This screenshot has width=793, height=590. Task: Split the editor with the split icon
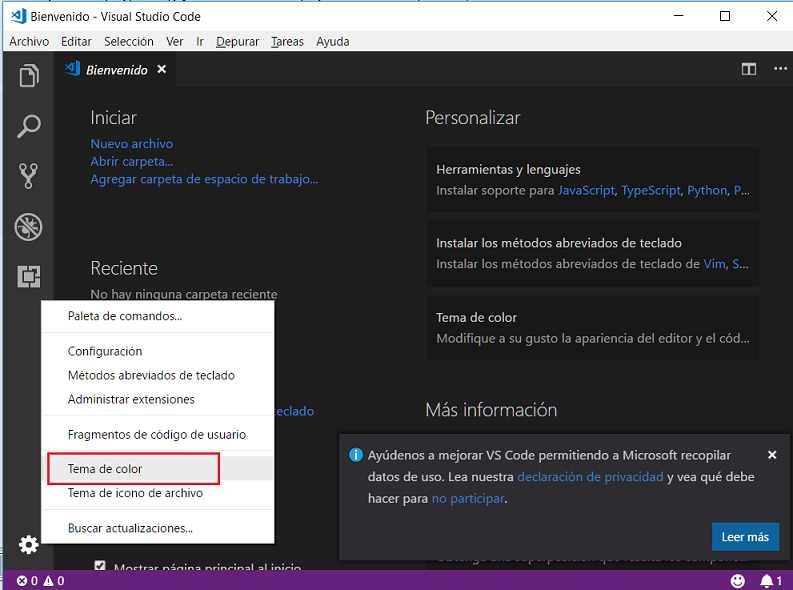(x=748, y=69)
